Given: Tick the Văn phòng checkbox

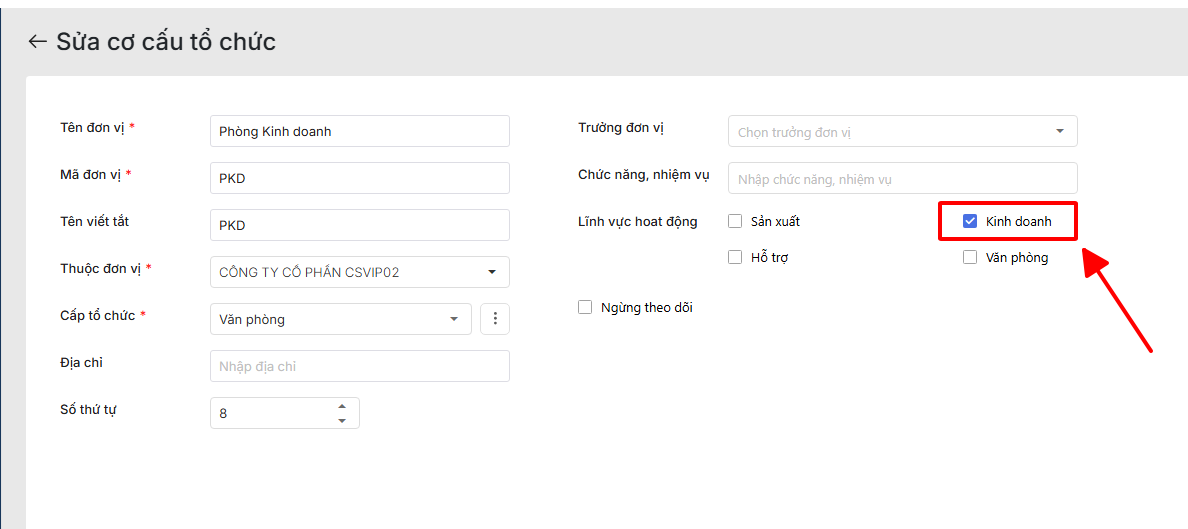Looking at the screenshot, I should point(969,257).
